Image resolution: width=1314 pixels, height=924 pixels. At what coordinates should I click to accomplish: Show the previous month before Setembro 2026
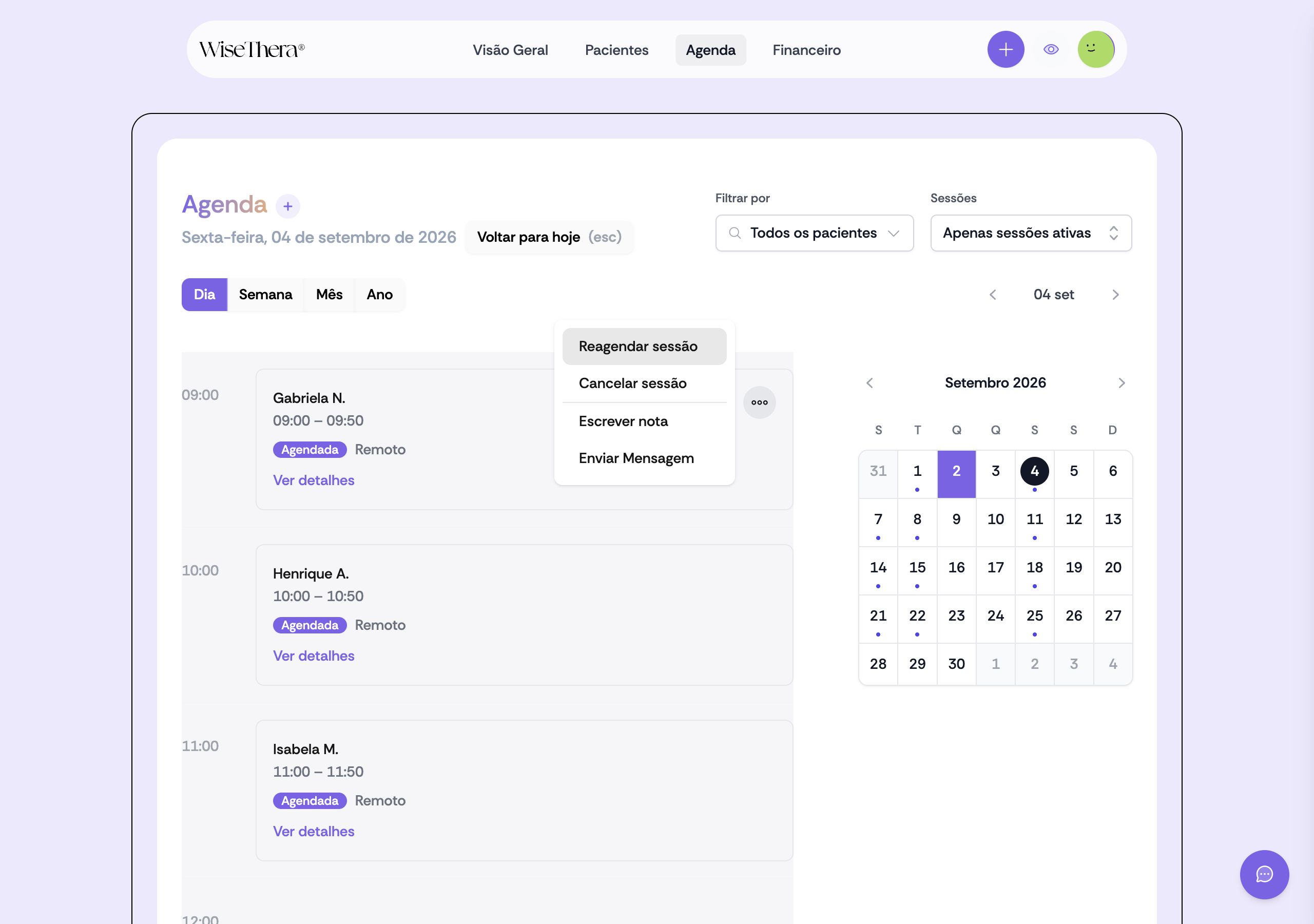click(x=869, y=383)
